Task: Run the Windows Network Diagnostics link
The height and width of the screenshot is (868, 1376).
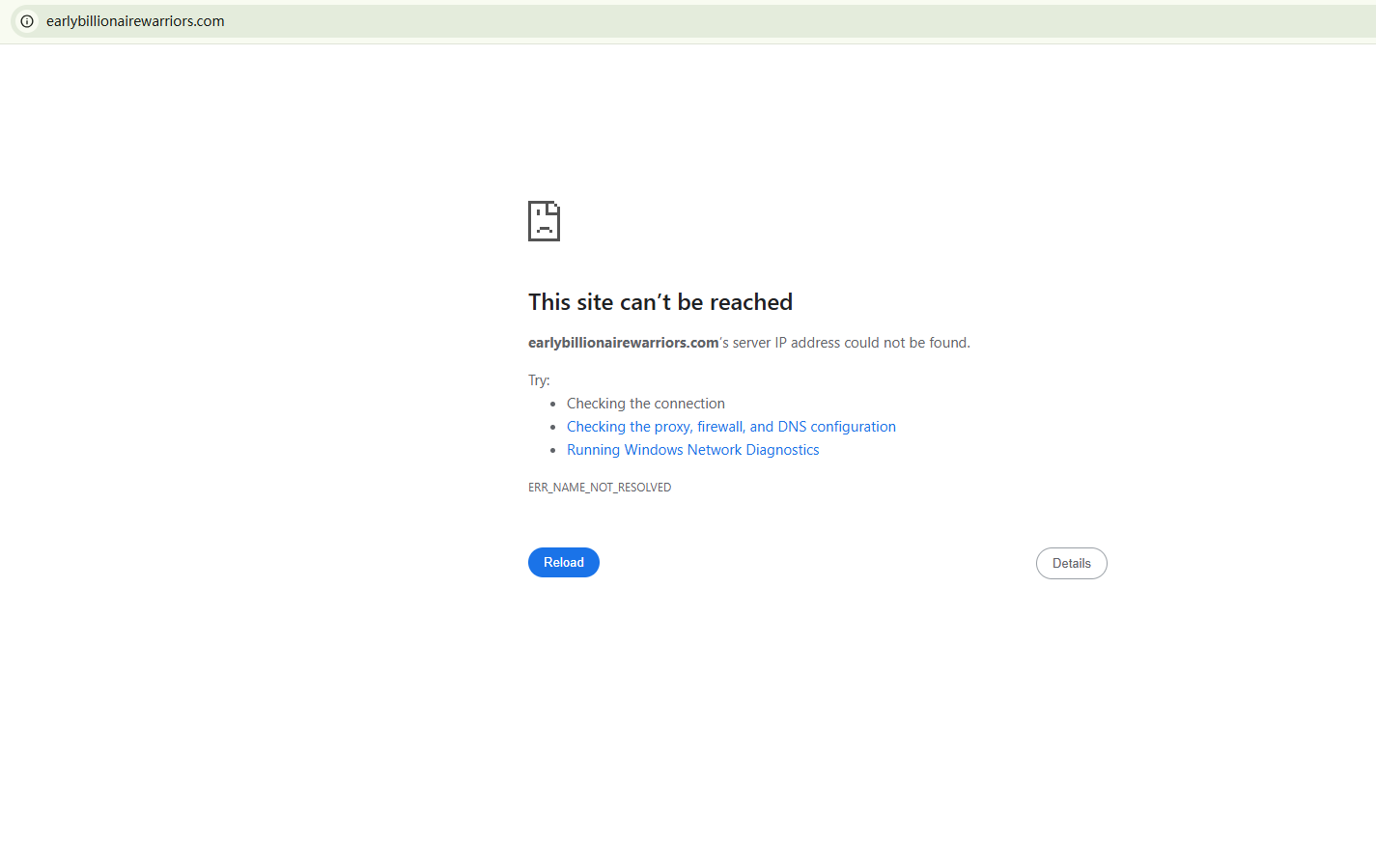Action: pos(692,450)
